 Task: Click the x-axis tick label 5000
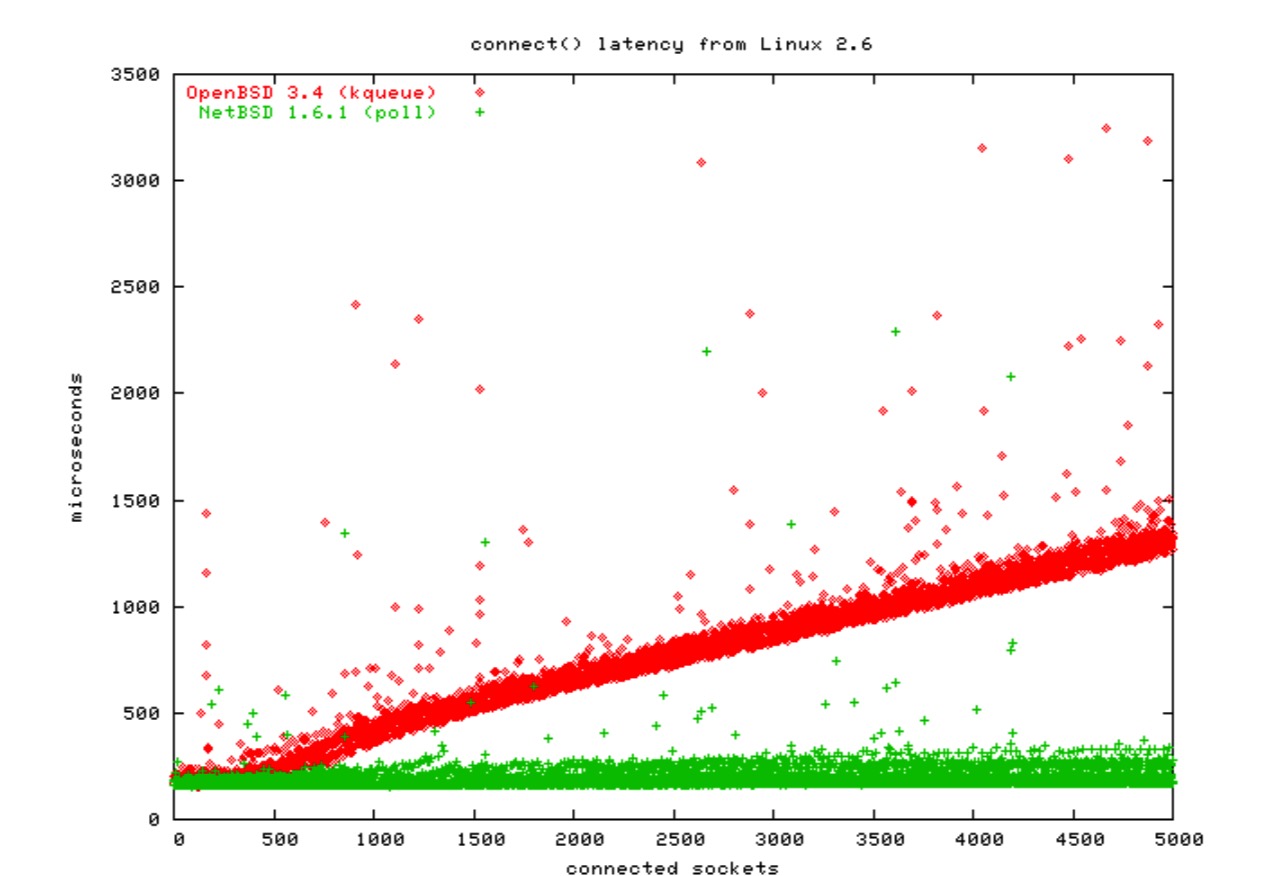tap(1179, 839)
